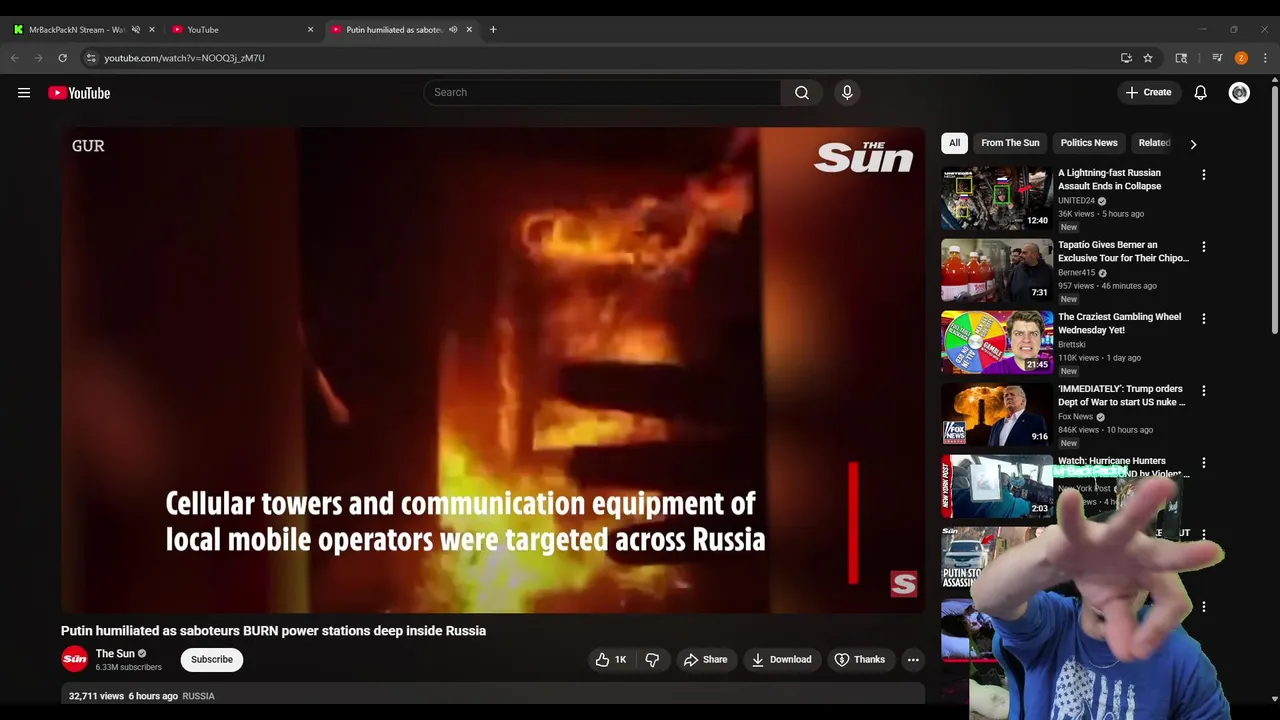Viewport: 1280px width, 720px height.
Task: Open options for Tapatío Gives Berner video
Action: click(1204, 246)
